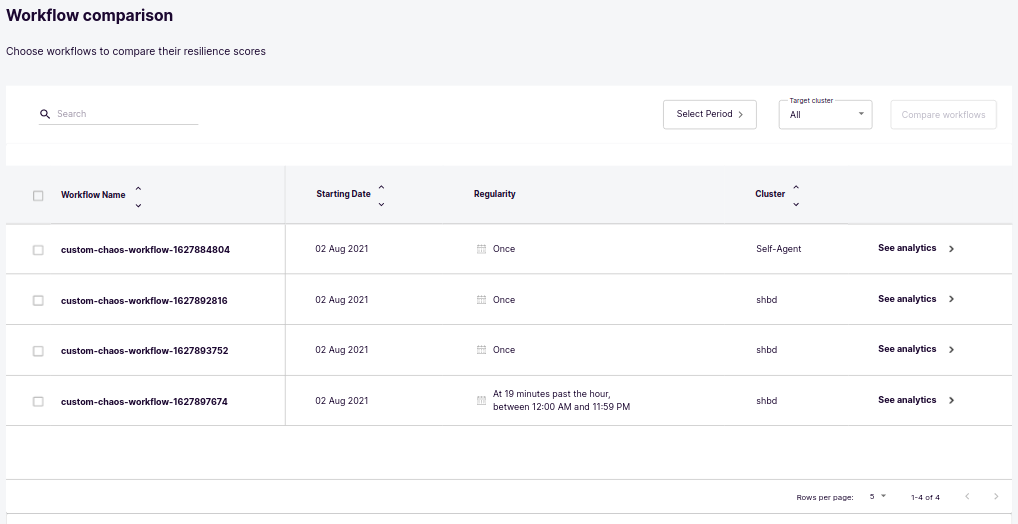
Task: Go to next page arrow in pagination
Action: tap(996, 497)
